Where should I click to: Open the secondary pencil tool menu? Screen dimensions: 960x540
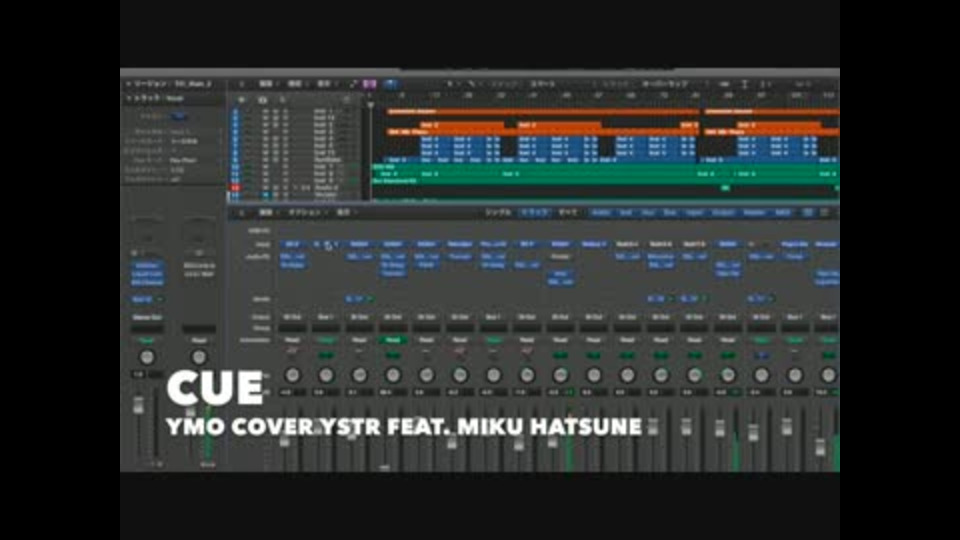click(x=473, y=83)
